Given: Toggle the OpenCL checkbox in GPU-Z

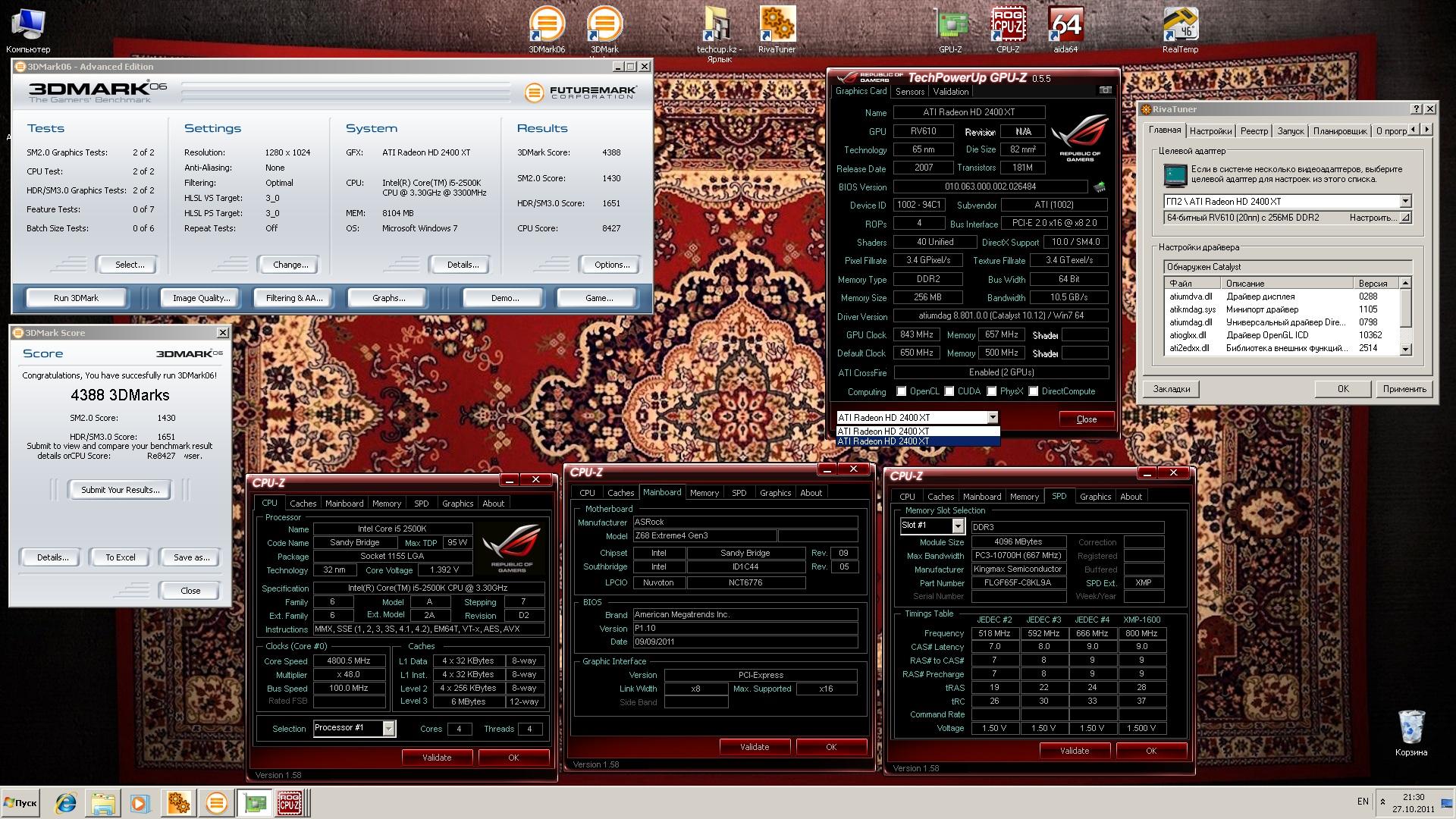Looking at the screenshot, I should point(901,392).
